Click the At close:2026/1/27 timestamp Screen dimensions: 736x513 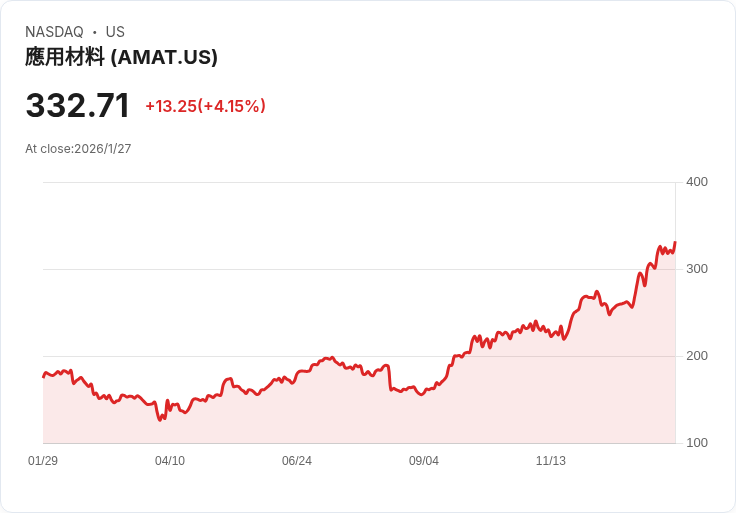tap(78, 149)
